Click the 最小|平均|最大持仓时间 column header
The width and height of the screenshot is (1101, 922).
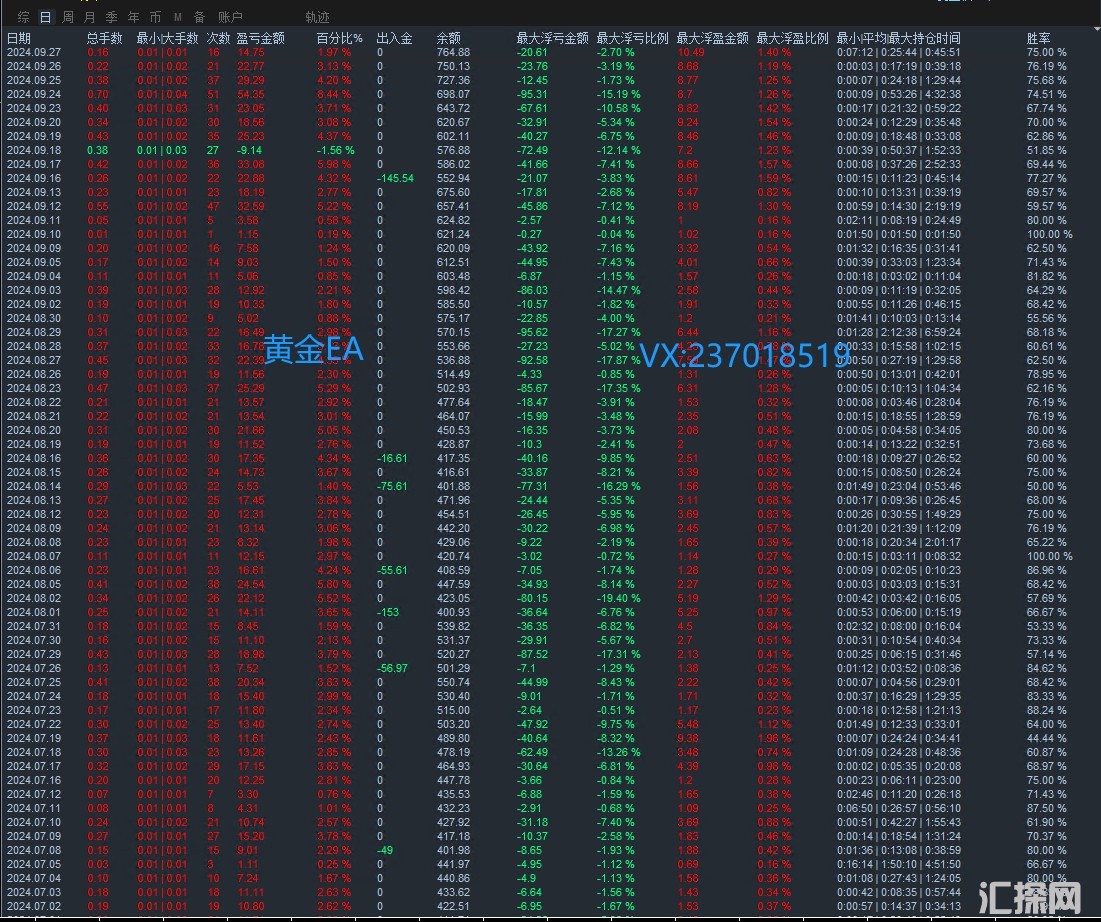(899, 38)
